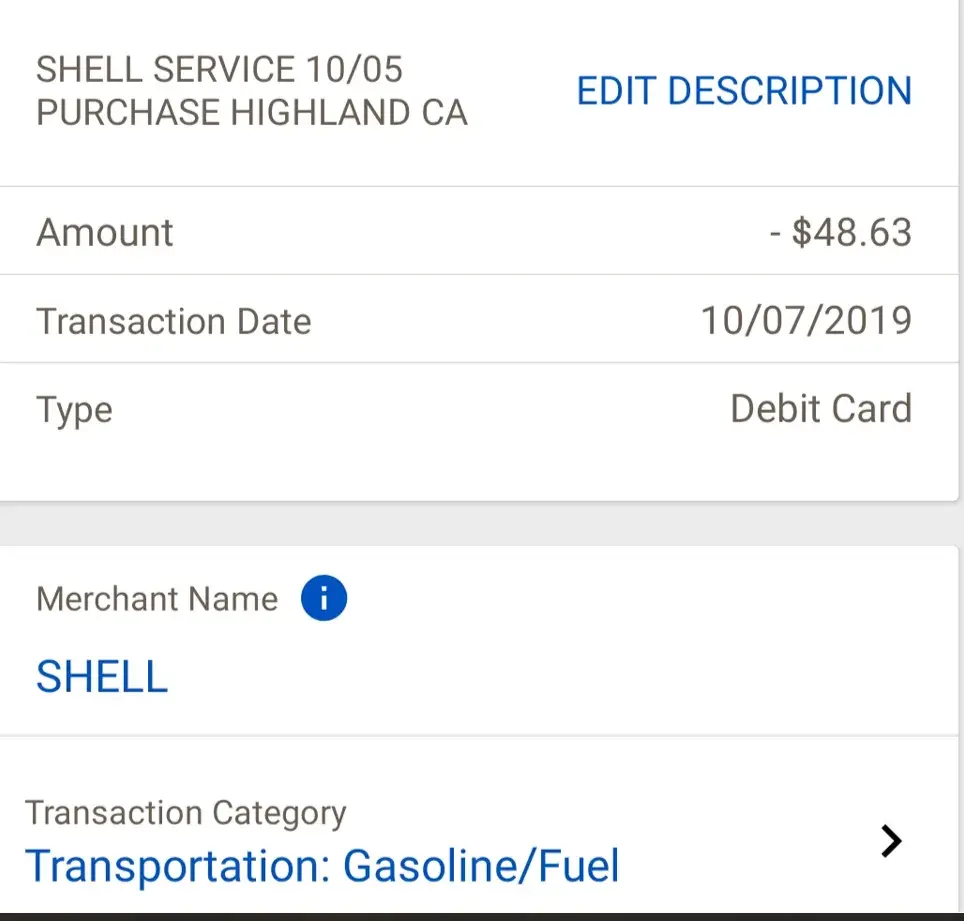Click the Transaction Date label
The height and width of the screenshot is (921, 964).
click(174, 321)
